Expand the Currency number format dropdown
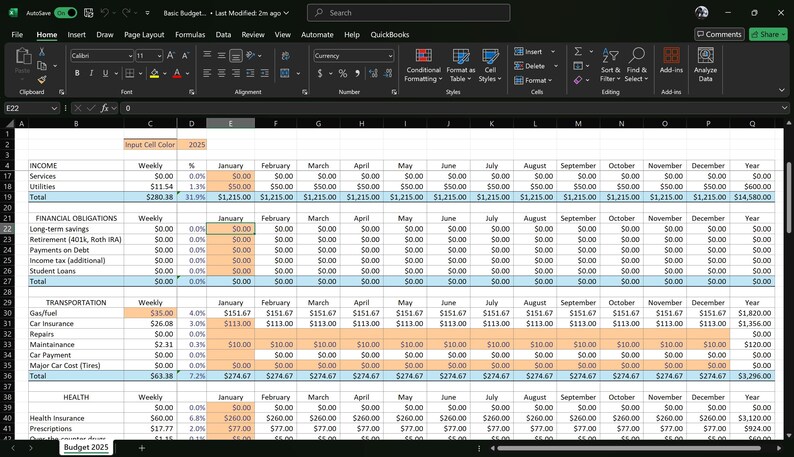The width and height of the screenshot is (794, 457). click(390, 56)
